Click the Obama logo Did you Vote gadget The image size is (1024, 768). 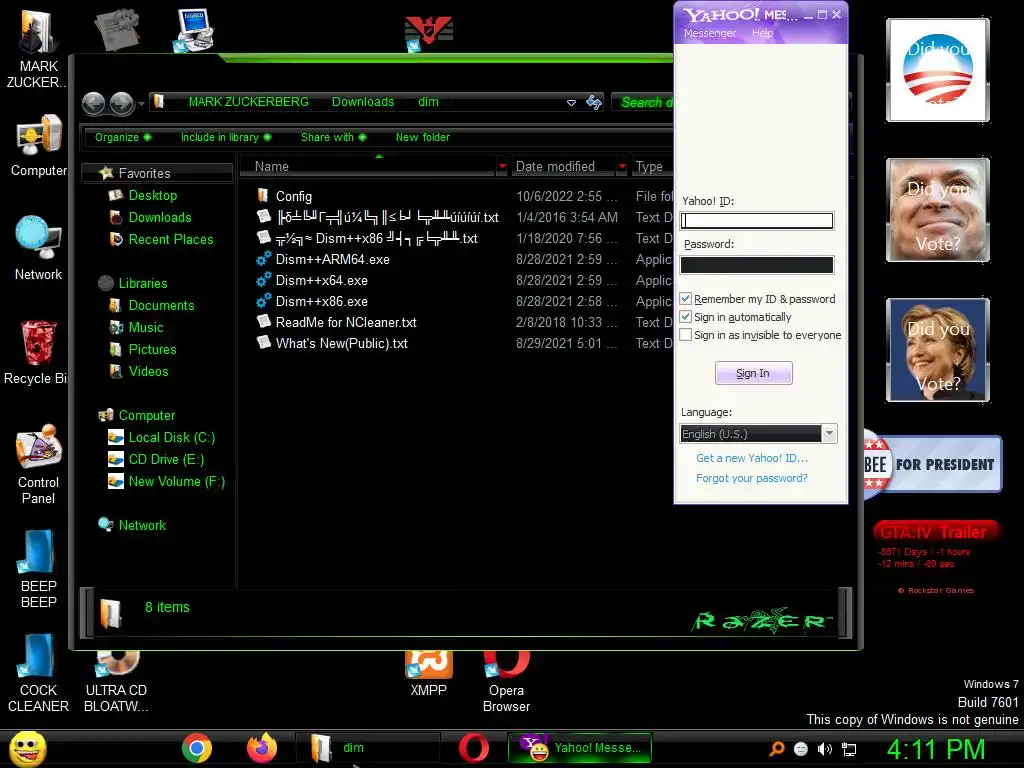938,70
